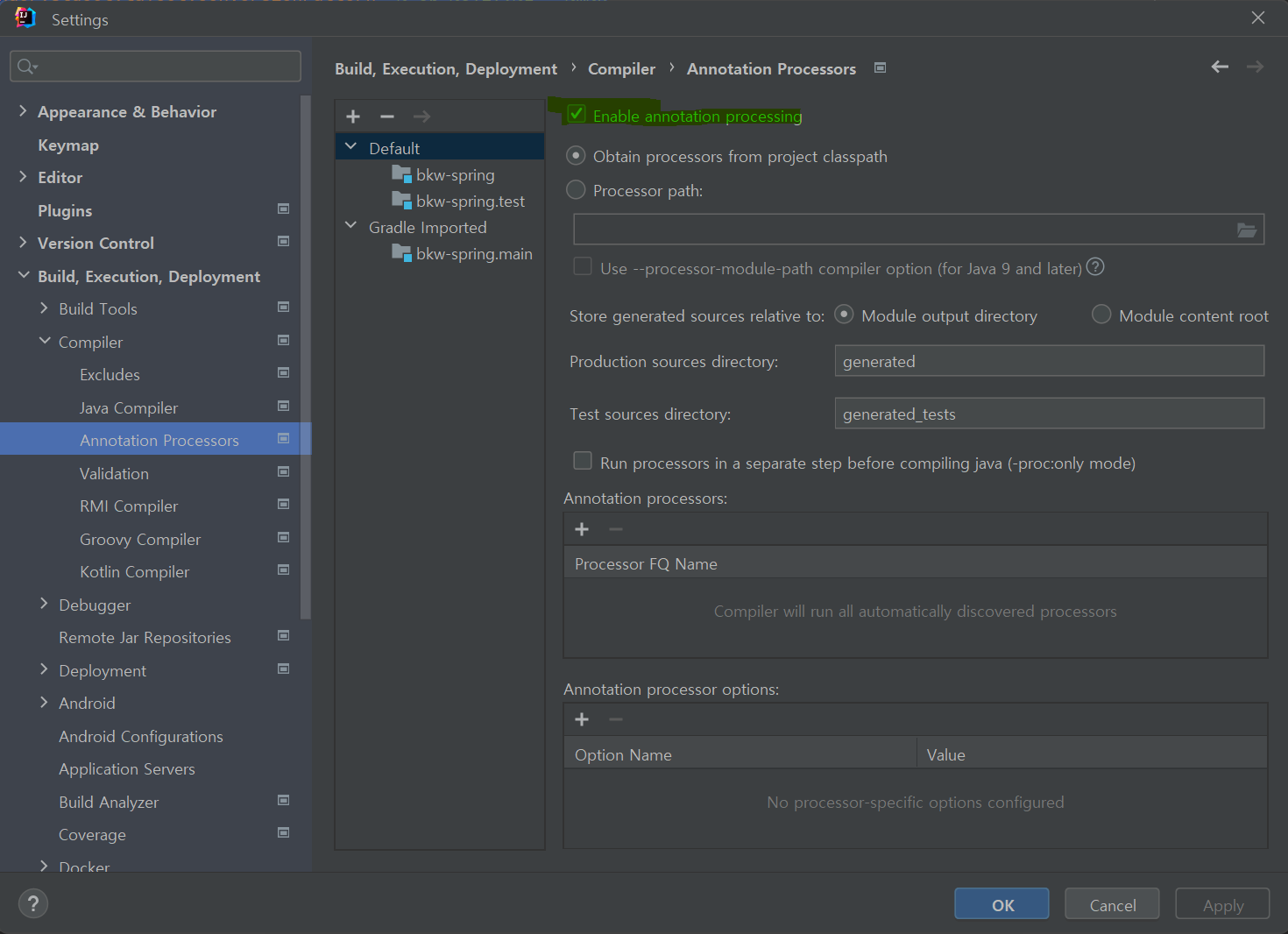The width and height of the screenshot is (1288, 934).
Task: Click the Option Name column header
Action: (740, 754)
